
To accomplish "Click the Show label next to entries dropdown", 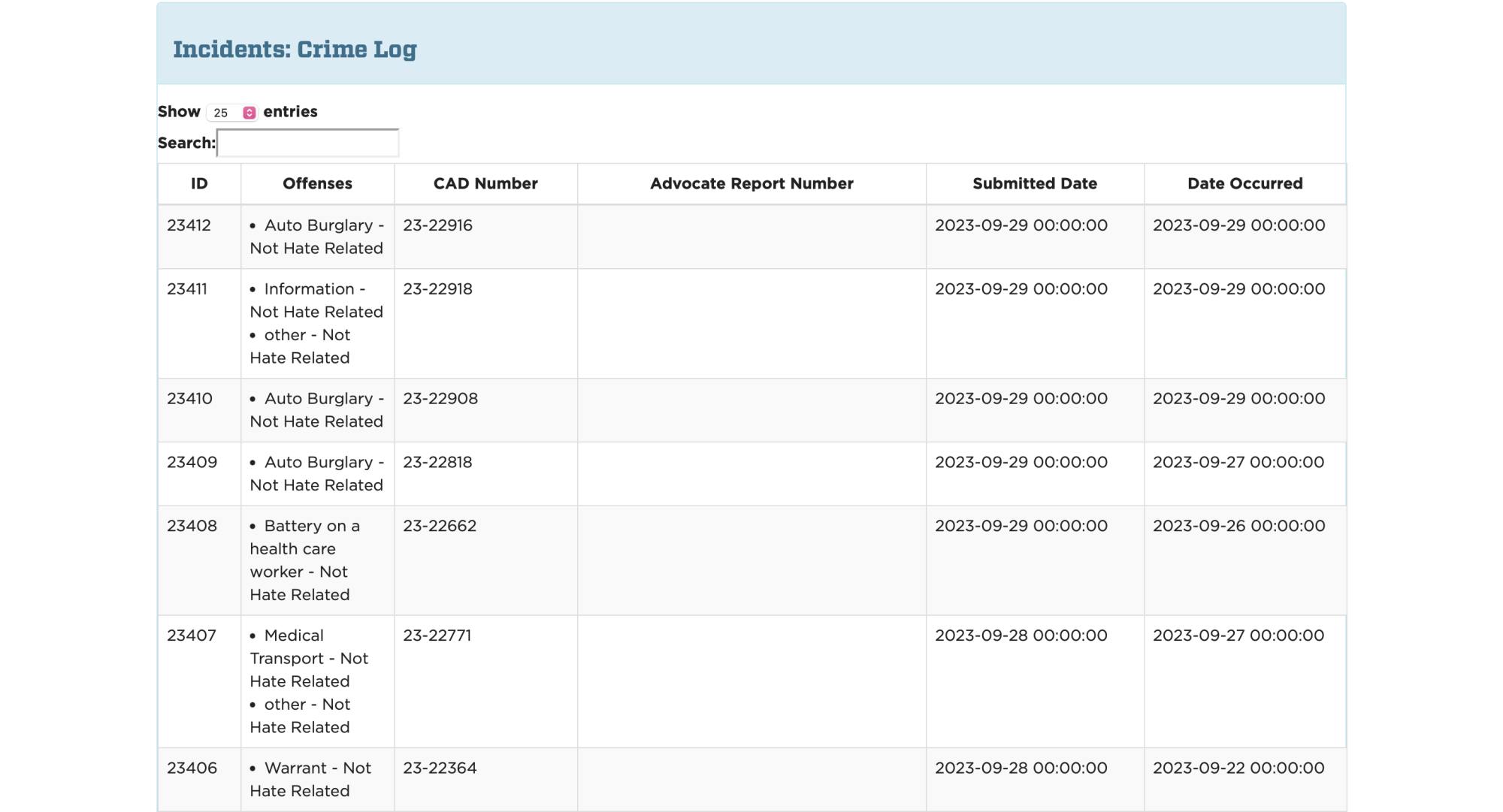I will (179, 111).
